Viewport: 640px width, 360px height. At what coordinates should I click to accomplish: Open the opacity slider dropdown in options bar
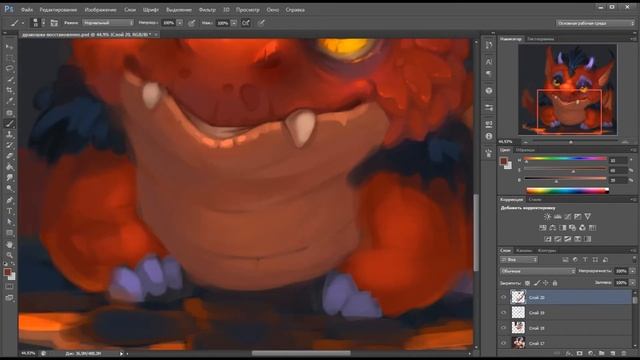[x=180, y=23]
